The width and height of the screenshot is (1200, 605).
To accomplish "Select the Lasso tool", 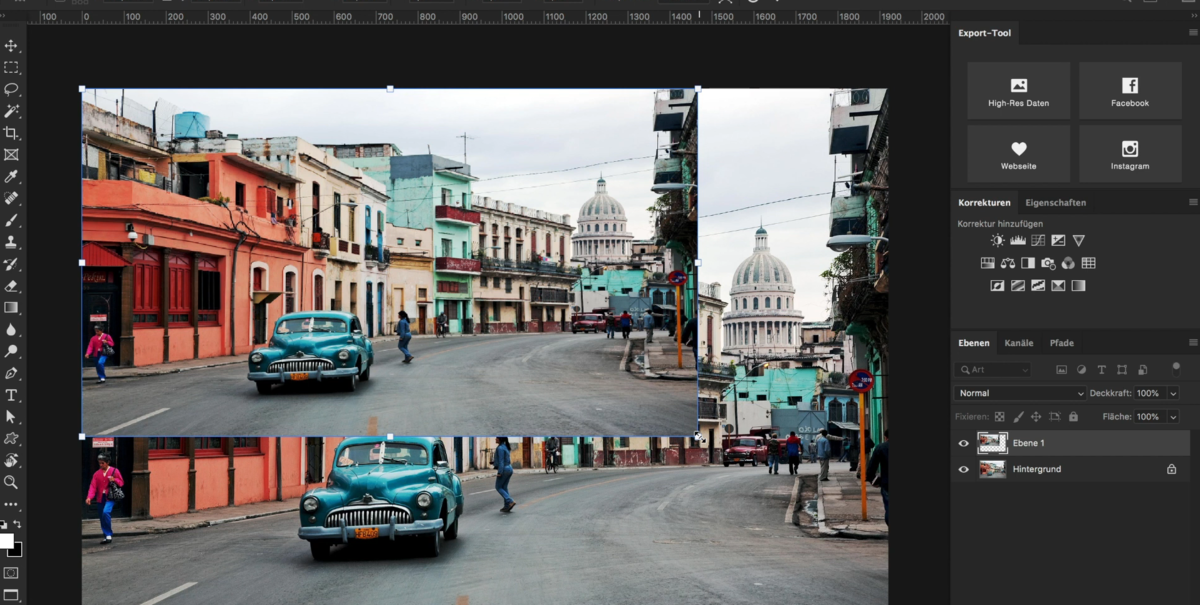I will (12, 88).
